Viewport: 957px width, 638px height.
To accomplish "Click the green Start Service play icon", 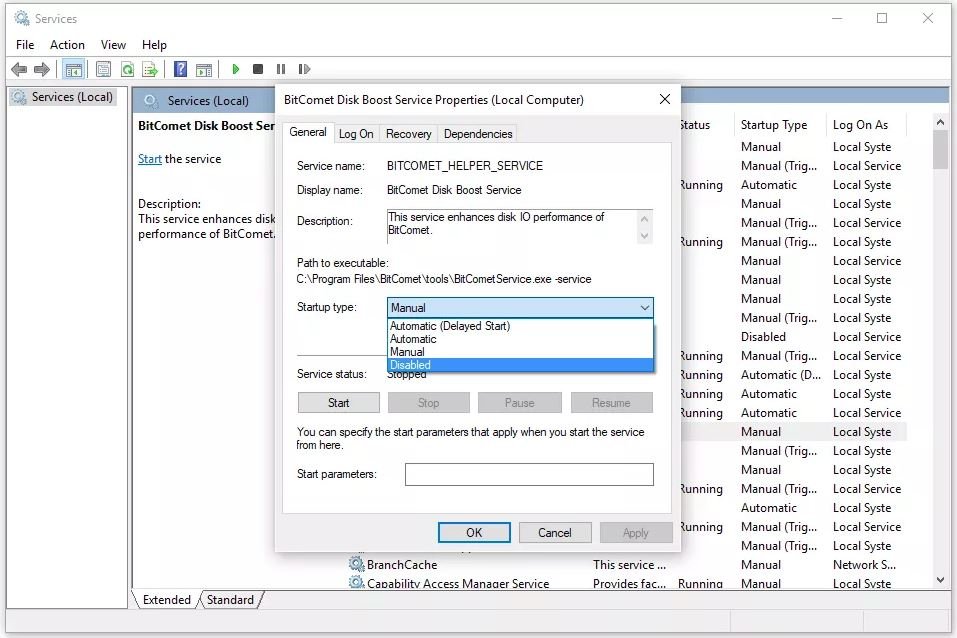I will (236, 69).
